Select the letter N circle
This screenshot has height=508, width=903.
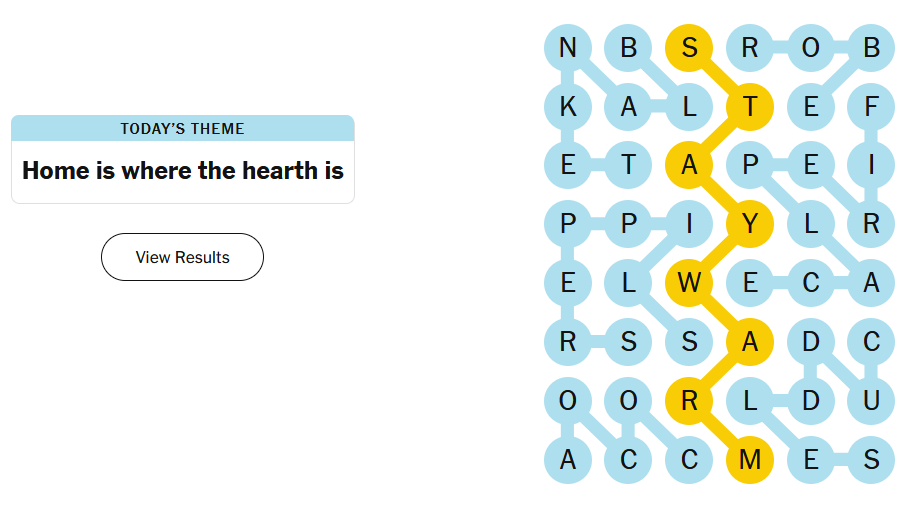(x=568, y=48)
